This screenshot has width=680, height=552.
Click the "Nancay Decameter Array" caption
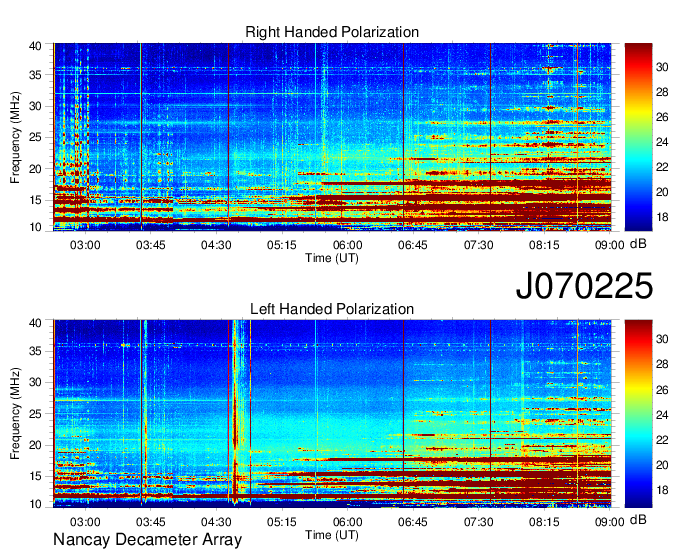(147, 540)
